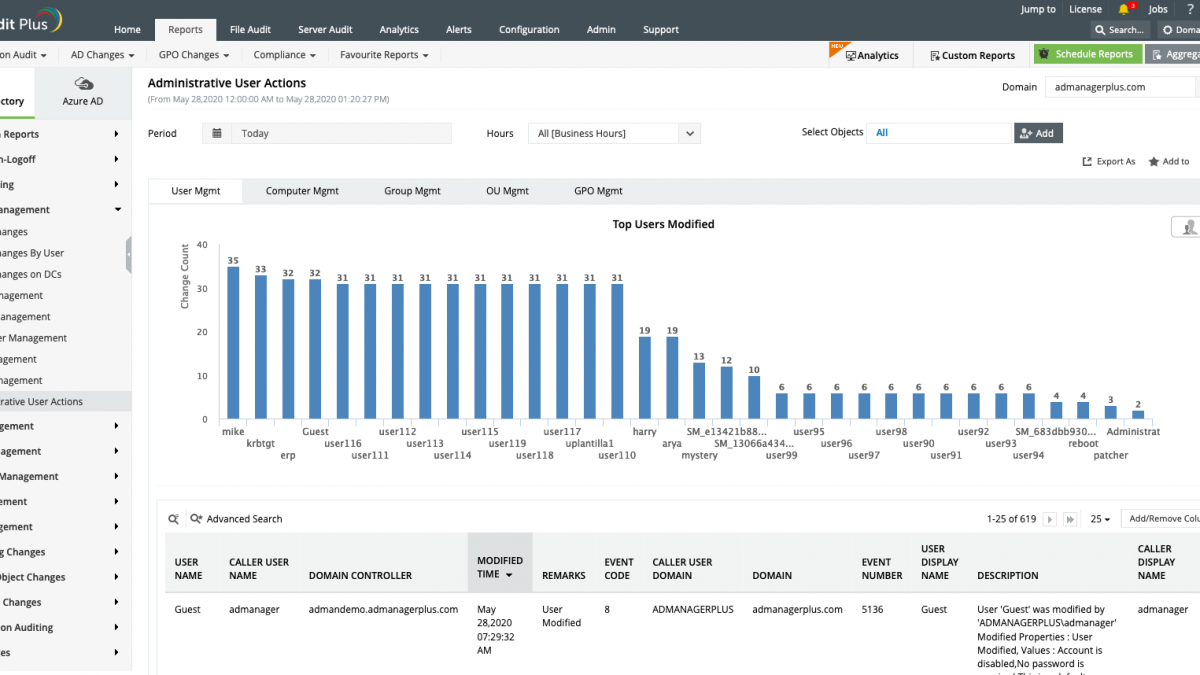Click the Add to star icon
This screenshot has height=675, width=1200.
tap(1154, 161)
